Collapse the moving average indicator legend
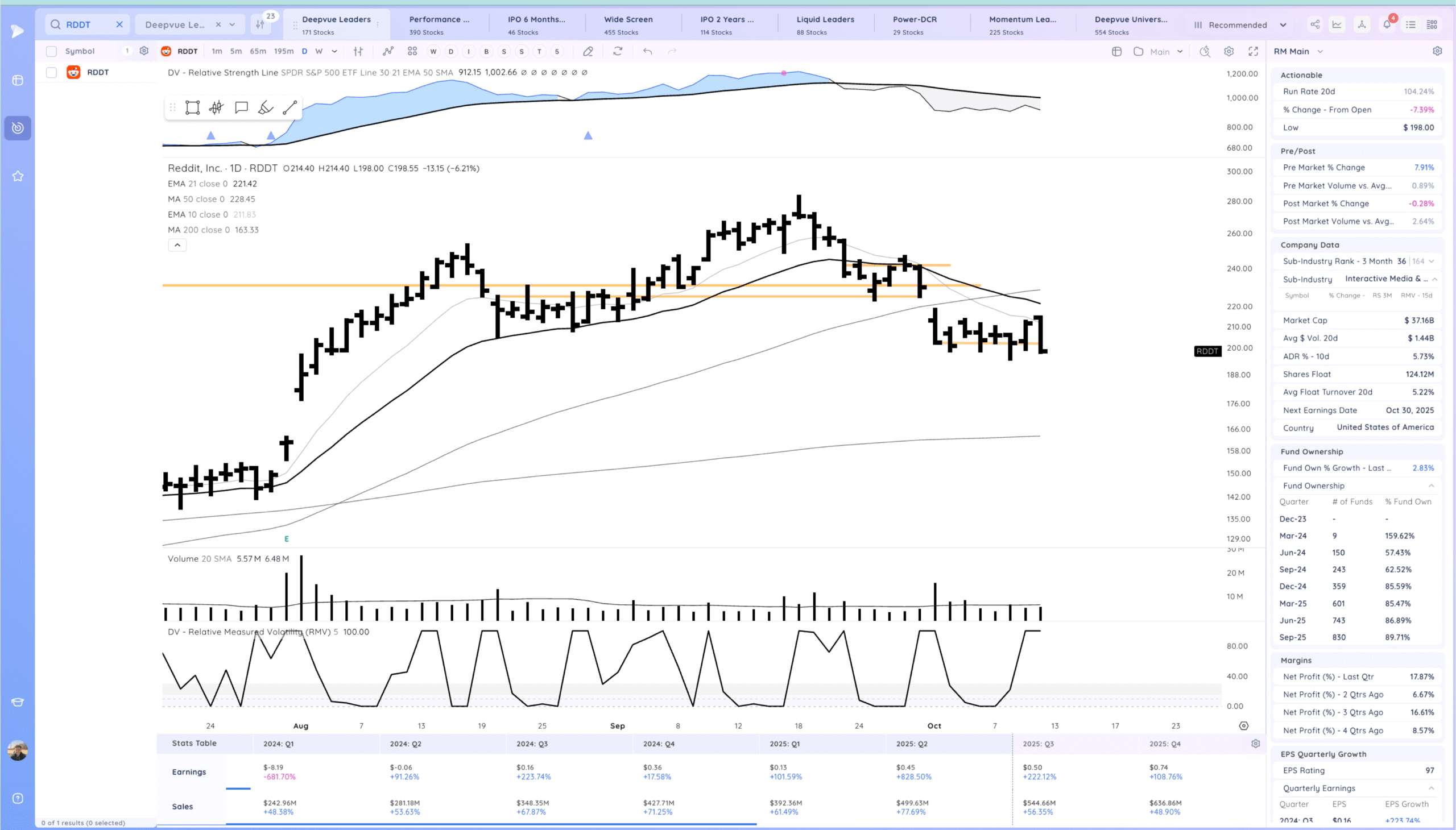 click(x=177, y=245)
